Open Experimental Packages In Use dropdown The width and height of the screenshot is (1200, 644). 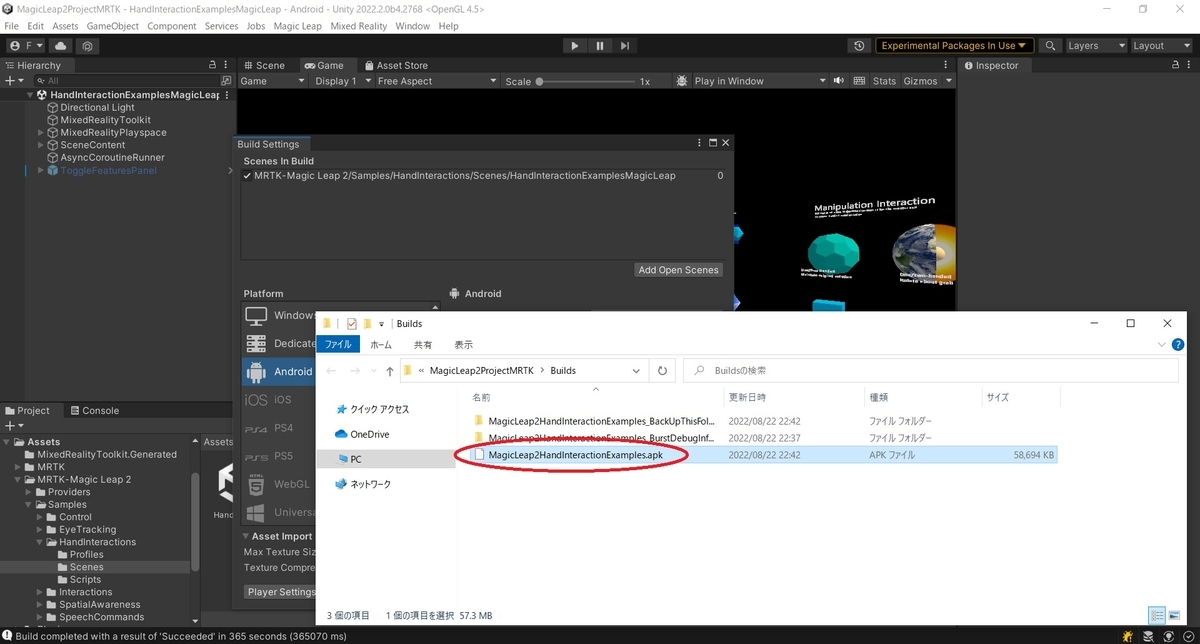click(954, 46)
